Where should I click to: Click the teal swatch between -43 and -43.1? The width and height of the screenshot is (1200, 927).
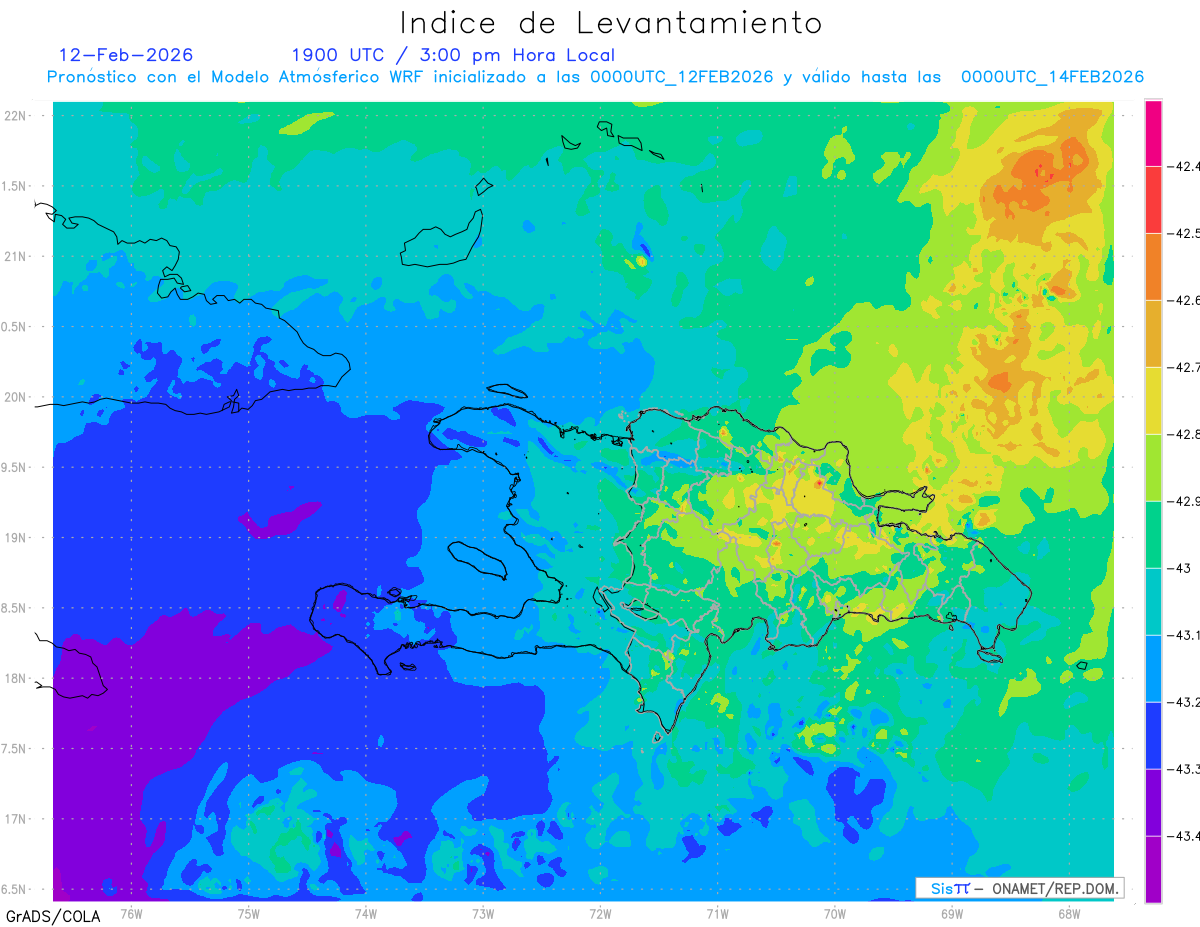(1153, 601)
